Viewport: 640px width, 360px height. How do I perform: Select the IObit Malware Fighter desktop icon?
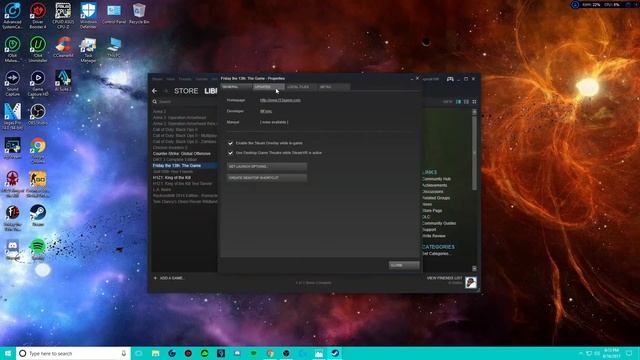[x=12, y=49]
